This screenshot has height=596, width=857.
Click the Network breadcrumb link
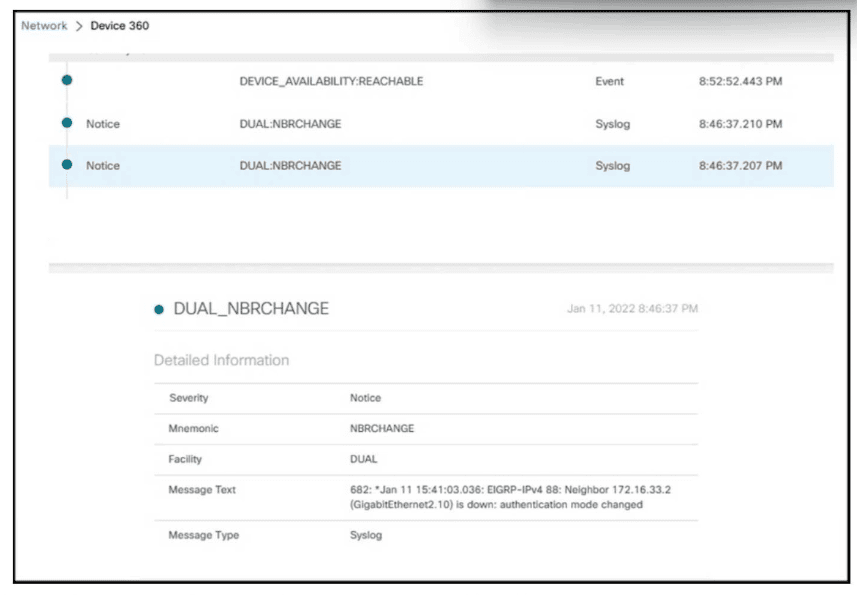coord(44,25)
